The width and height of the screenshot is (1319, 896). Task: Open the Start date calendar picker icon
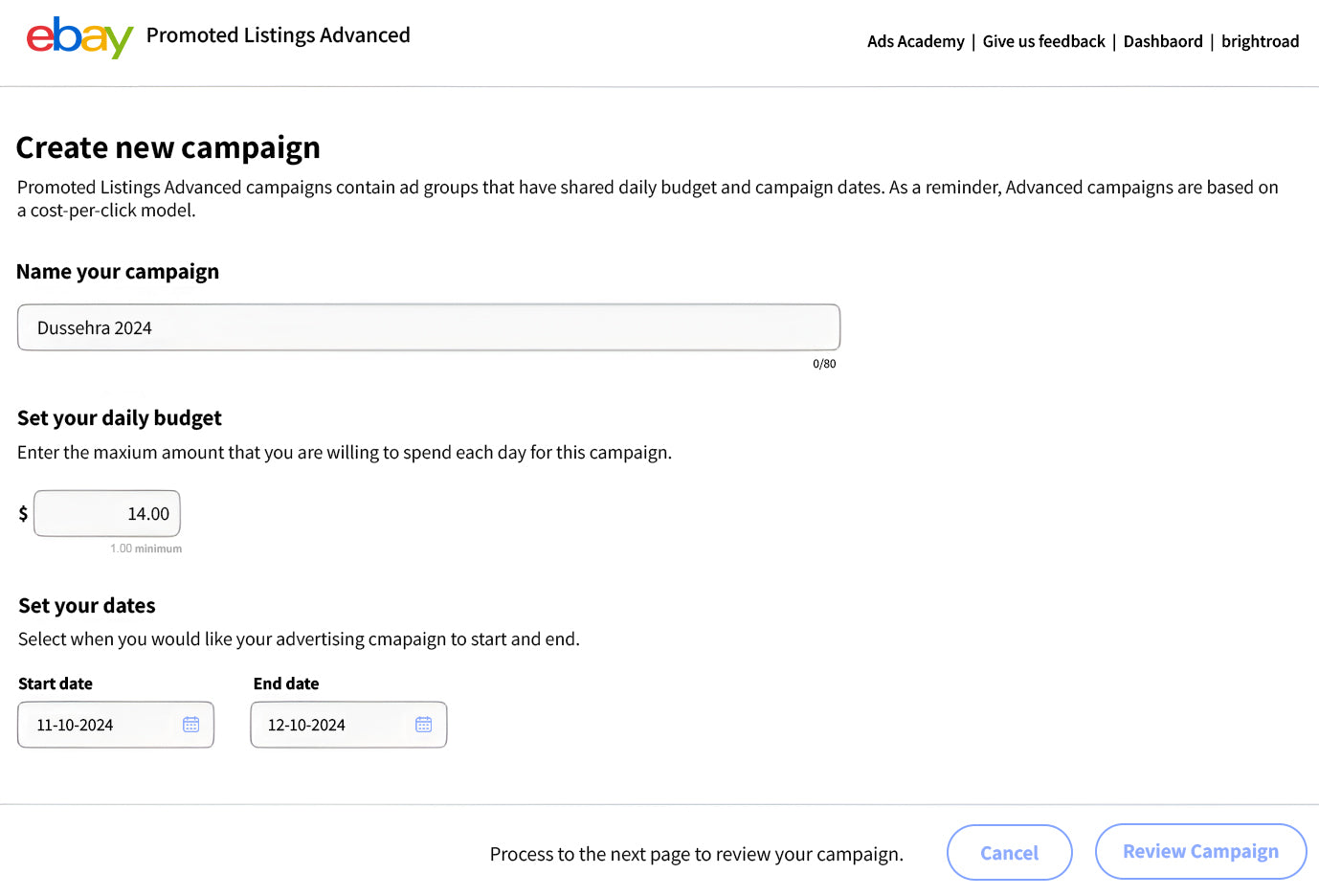(x=191, y=725)
